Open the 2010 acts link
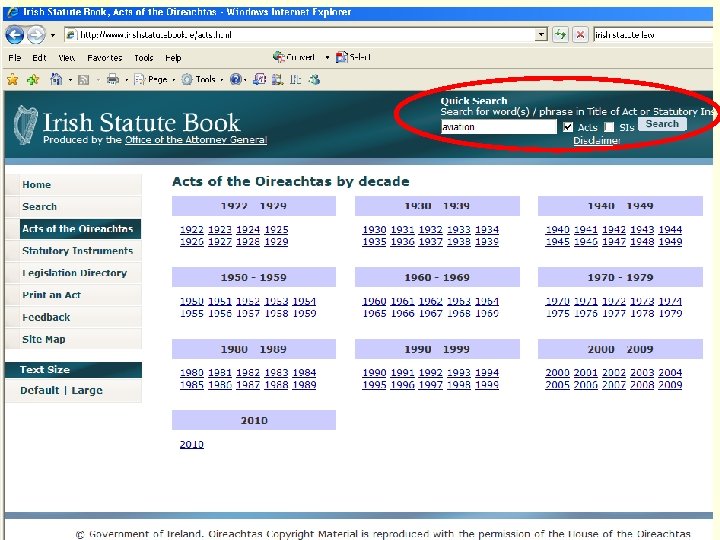The height and width of the screenshot is (540, 720). click(x=191, y=444)
